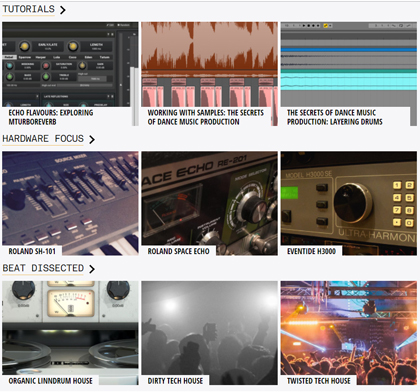Click the chevron arrow beside Beat Dissected
The image size is (420, 392).
[x=92, y=269]
